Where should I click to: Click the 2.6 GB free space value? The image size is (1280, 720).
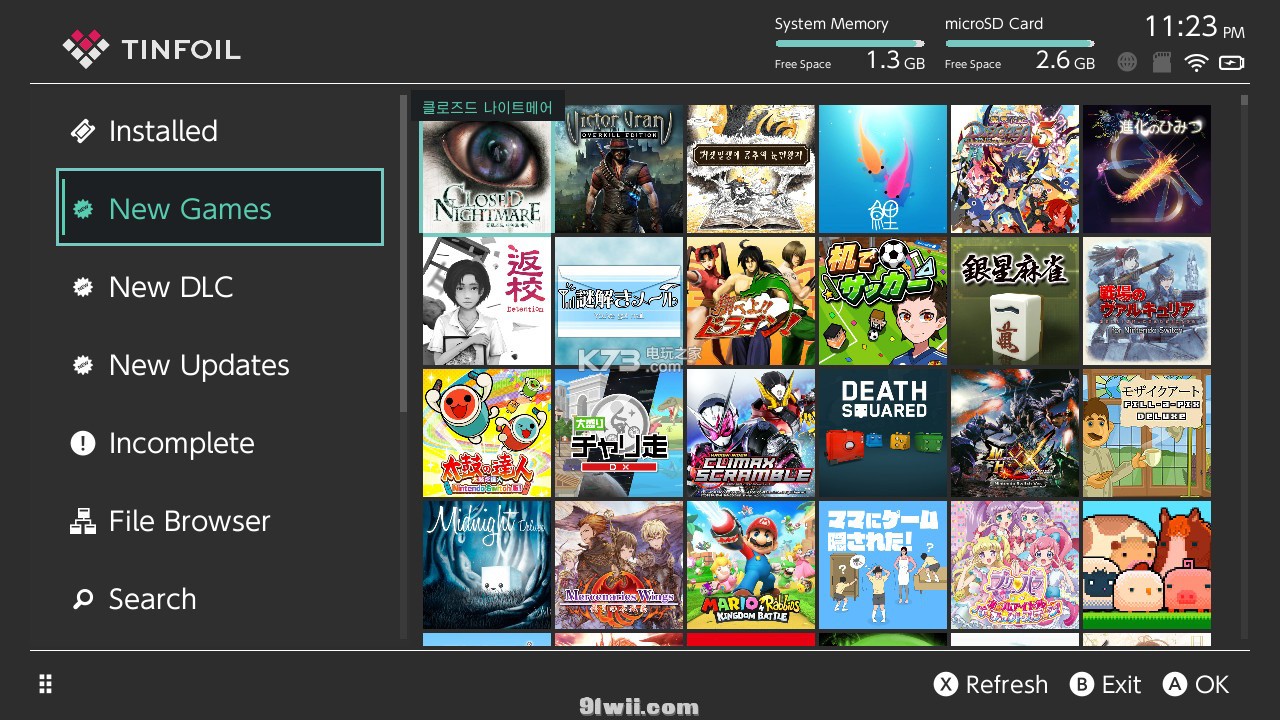click(1066, 61)
